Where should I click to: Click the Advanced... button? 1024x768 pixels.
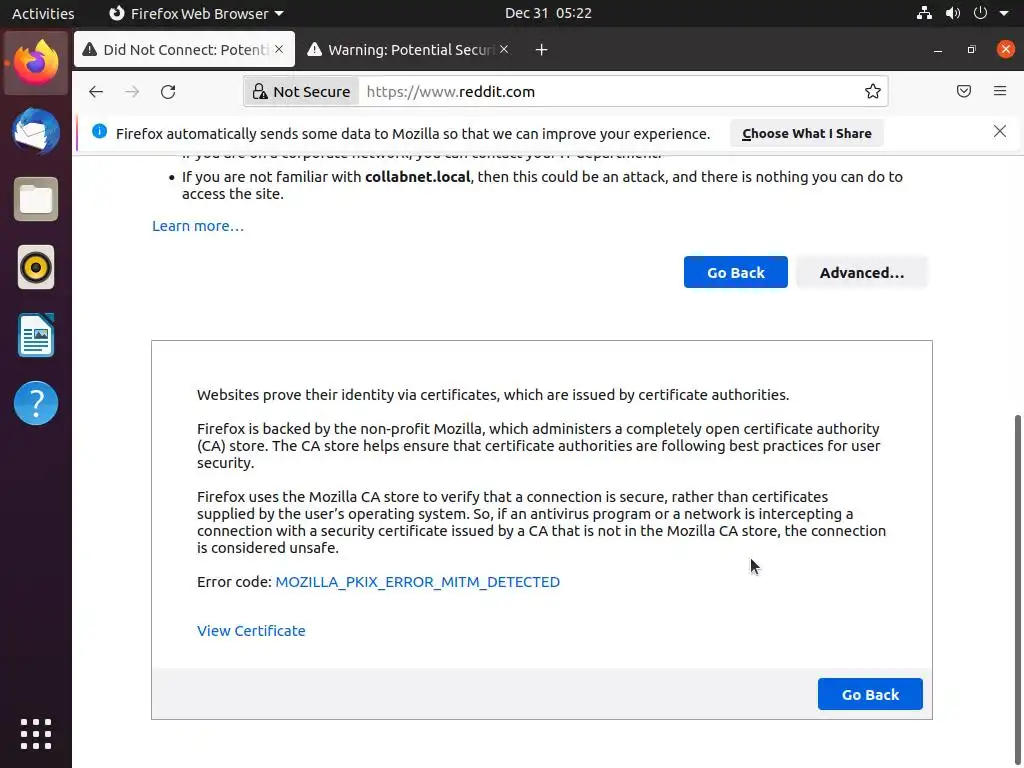[x=861, y=272]
